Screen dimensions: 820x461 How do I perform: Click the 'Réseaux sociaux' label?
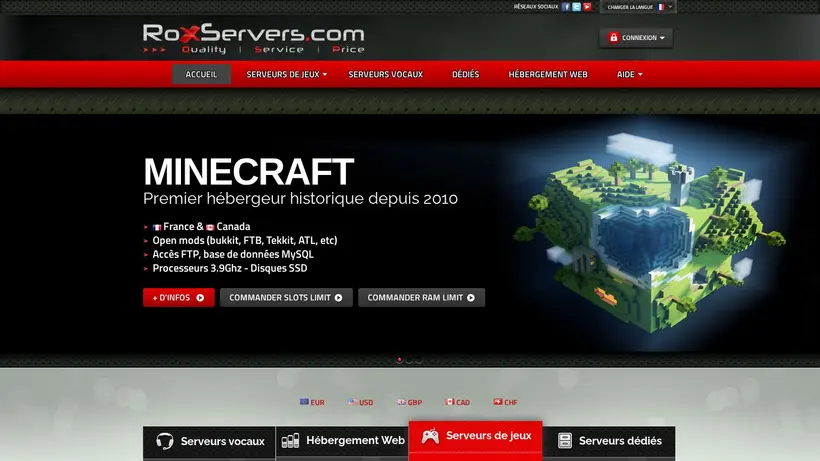(x=536, y=7)
